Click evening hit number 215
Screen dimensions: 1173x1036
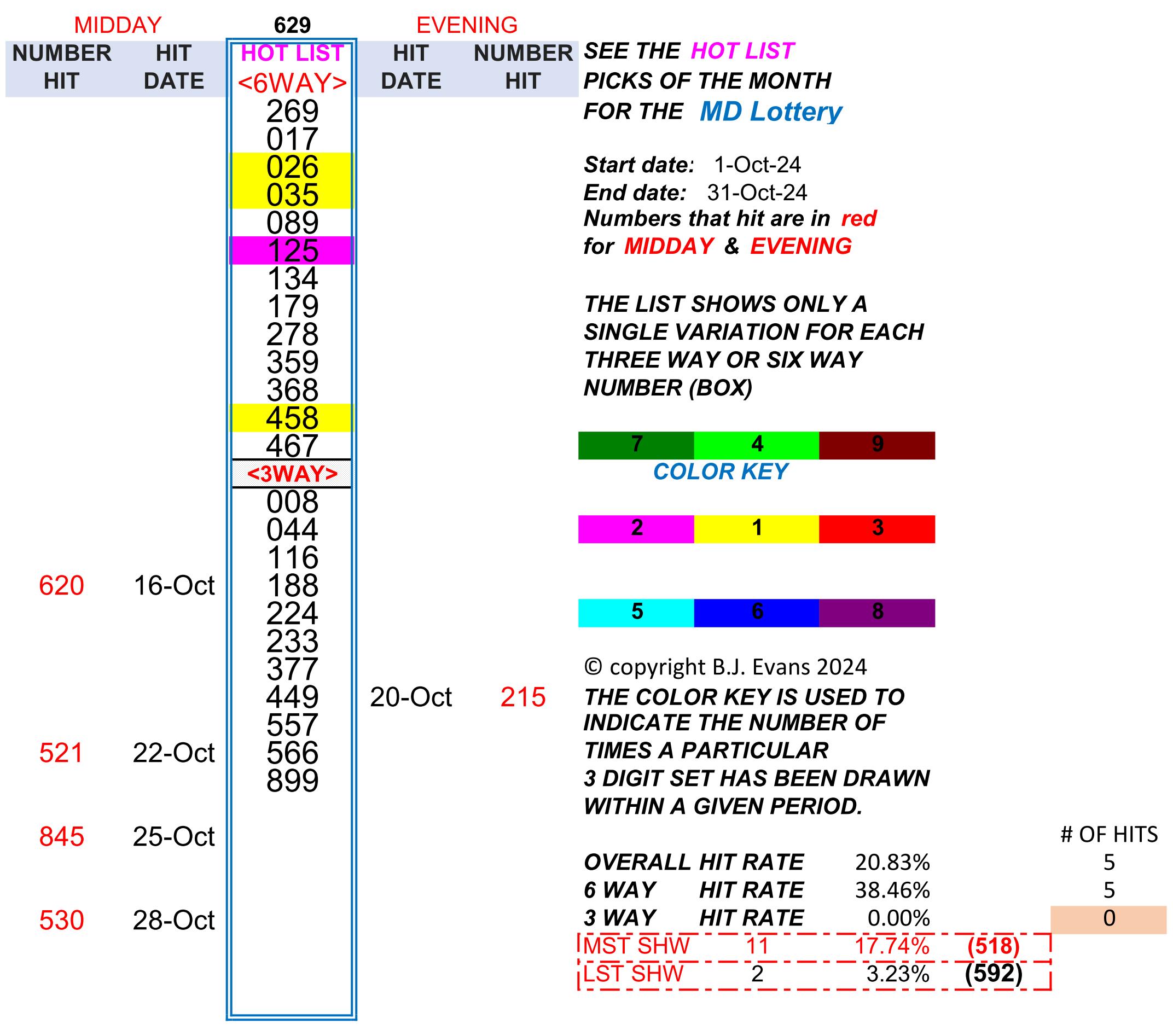click(x=523, y=697)
